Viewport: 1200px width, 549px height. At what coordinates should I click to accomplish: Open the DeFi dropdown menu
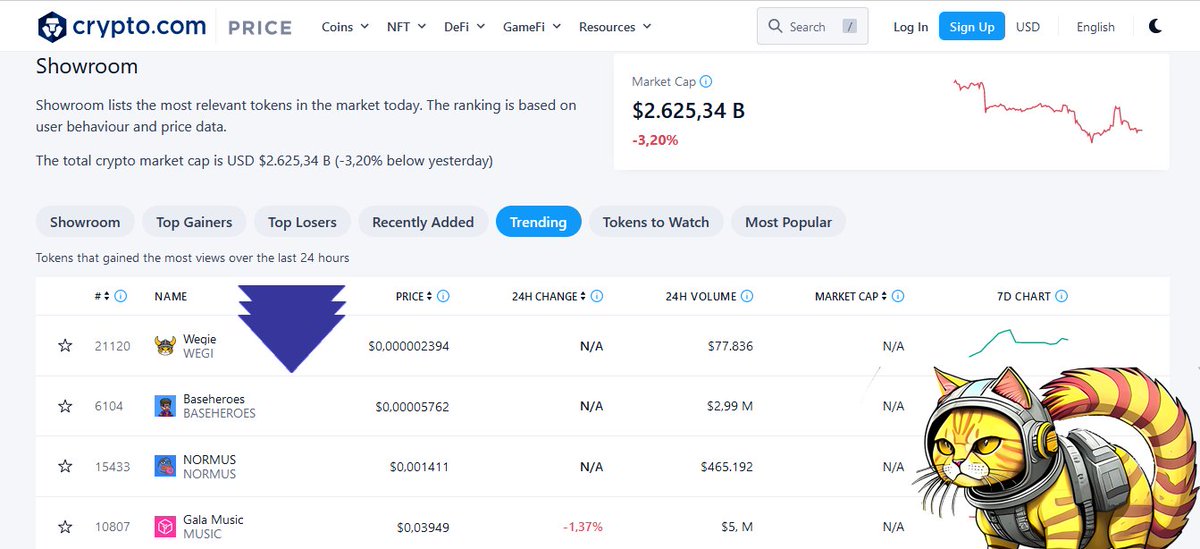[464, 27]
